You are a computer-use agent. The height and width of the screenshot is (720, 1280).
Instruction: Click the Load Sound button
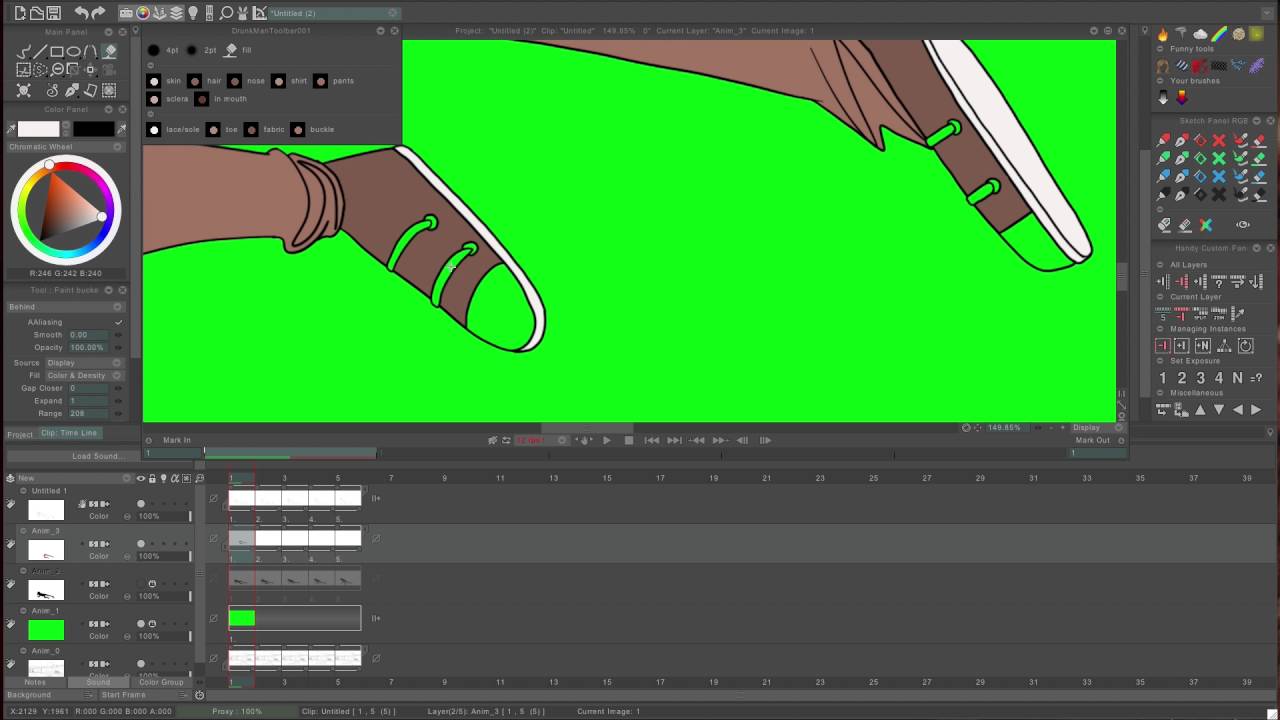point(96,457)
